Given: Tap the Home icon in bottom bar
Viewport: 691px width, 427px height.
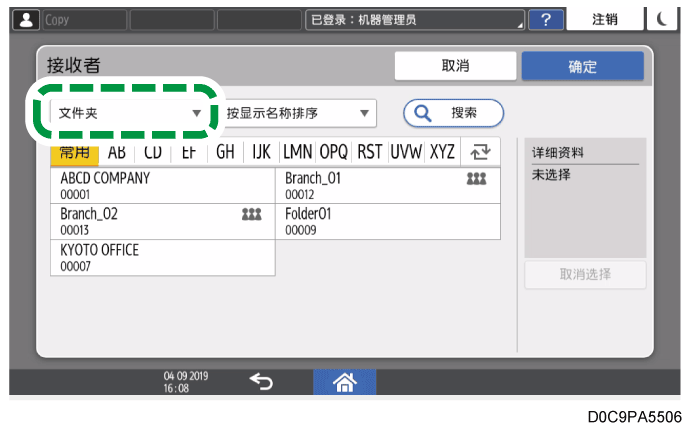Looking at the screenshot, I should (344, 381).
